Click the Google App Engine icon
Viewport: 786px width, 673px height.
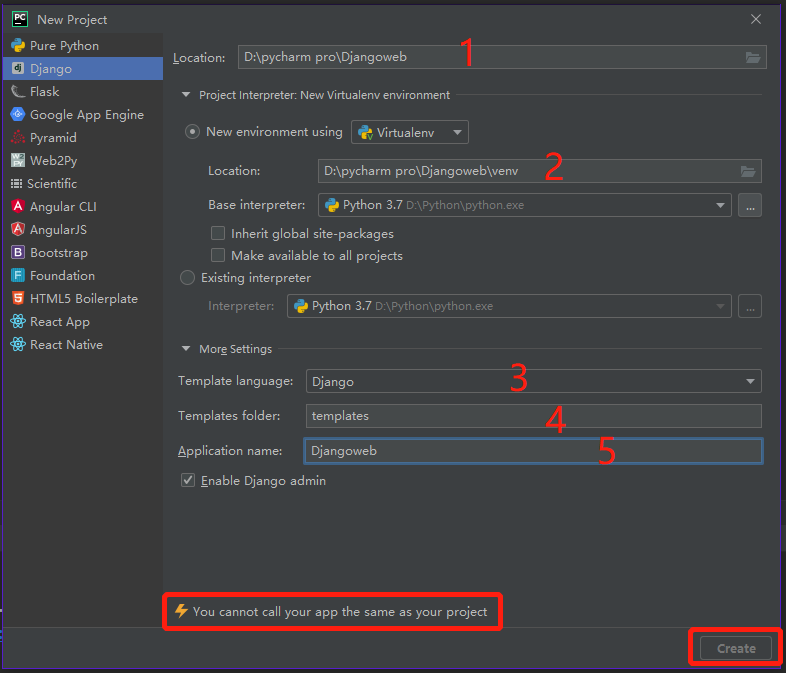18,114
